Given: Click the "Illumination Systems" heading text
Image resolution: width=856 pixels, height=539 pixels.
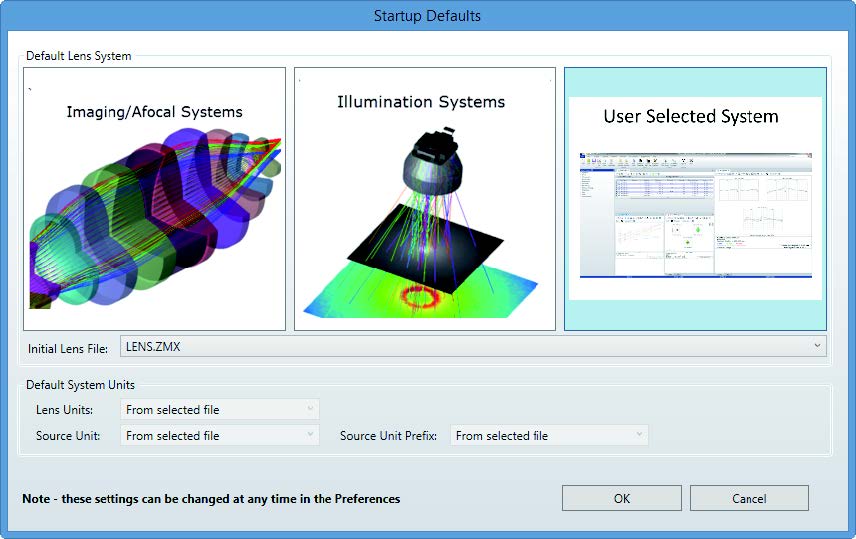Looking at the screenshot, I should pyautogui.click(x=421, y=102).
